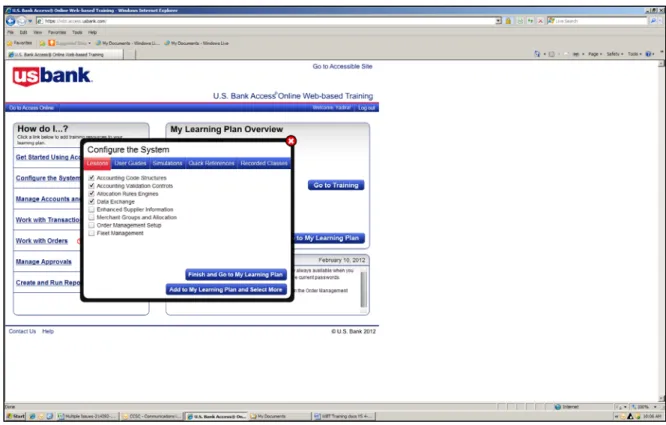Click the Live Search magnifier icon
This screenshot has width=666, height=425.
click(x=653, y=21)
